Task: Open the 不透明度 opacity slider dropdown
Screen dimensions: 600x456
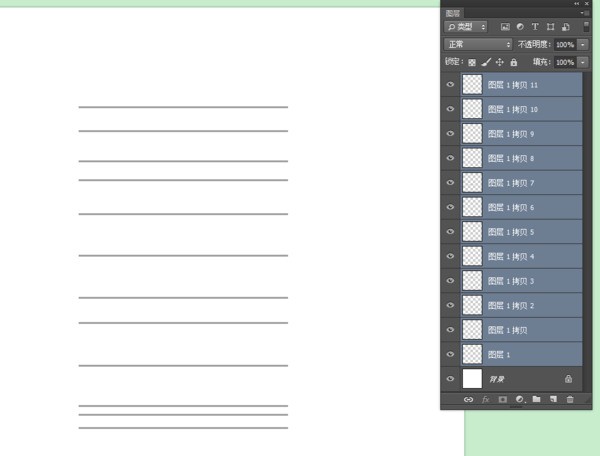Action: (x=583, y=45)
